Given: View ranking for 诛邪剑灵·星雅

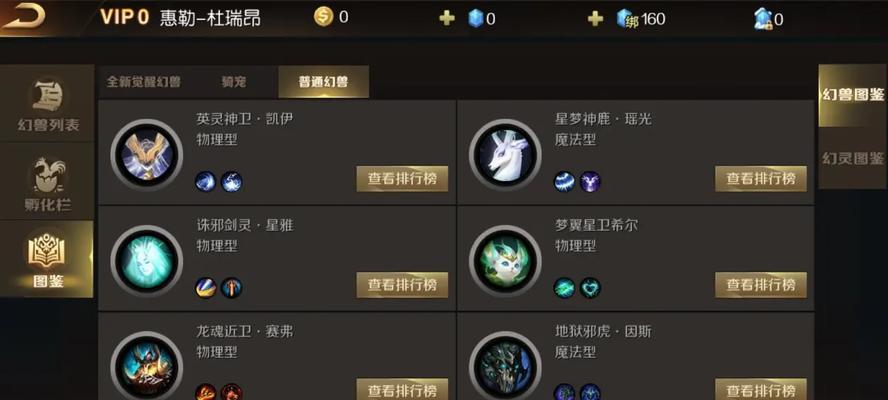Looking at the screenshot, I should coord(402,284).
